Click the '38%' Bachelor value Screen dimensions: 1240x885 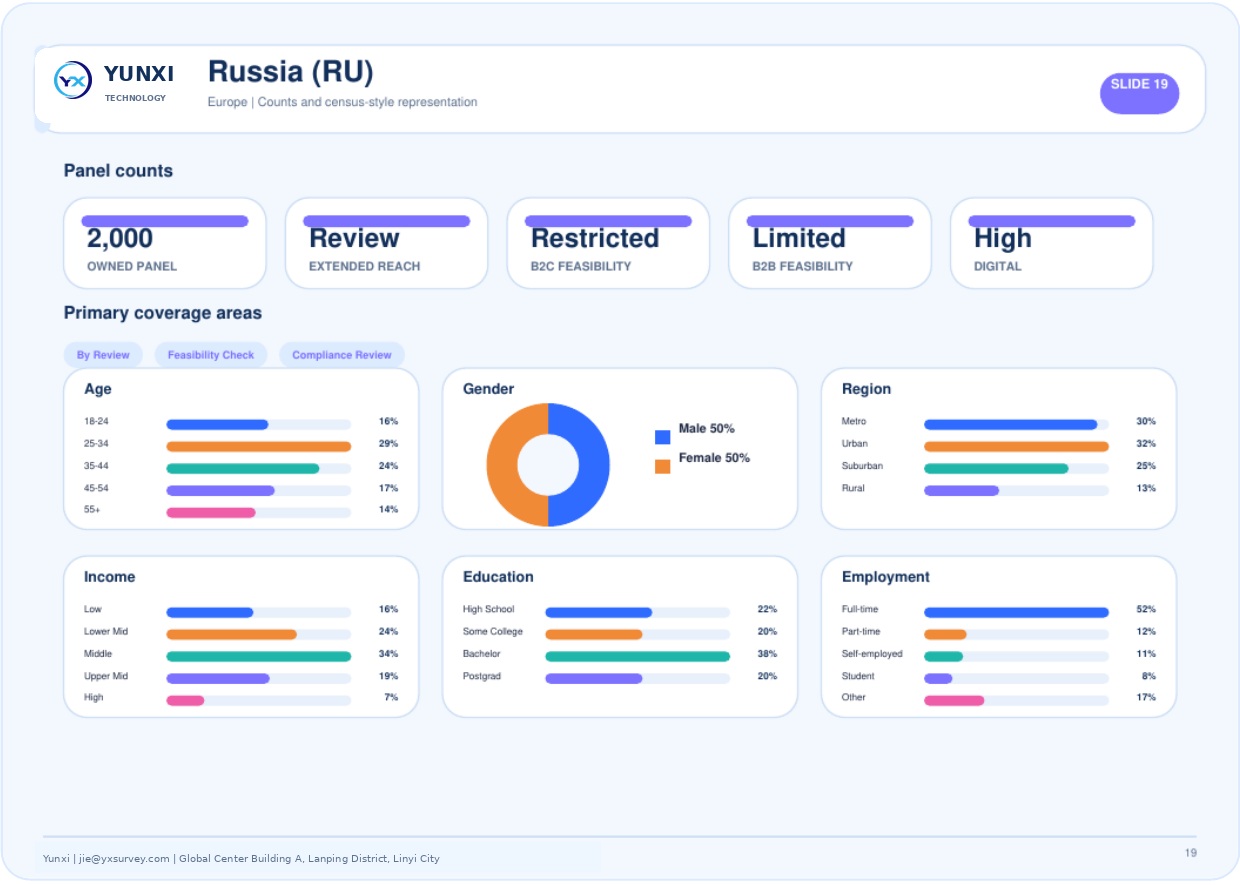[x=767, y=654]
